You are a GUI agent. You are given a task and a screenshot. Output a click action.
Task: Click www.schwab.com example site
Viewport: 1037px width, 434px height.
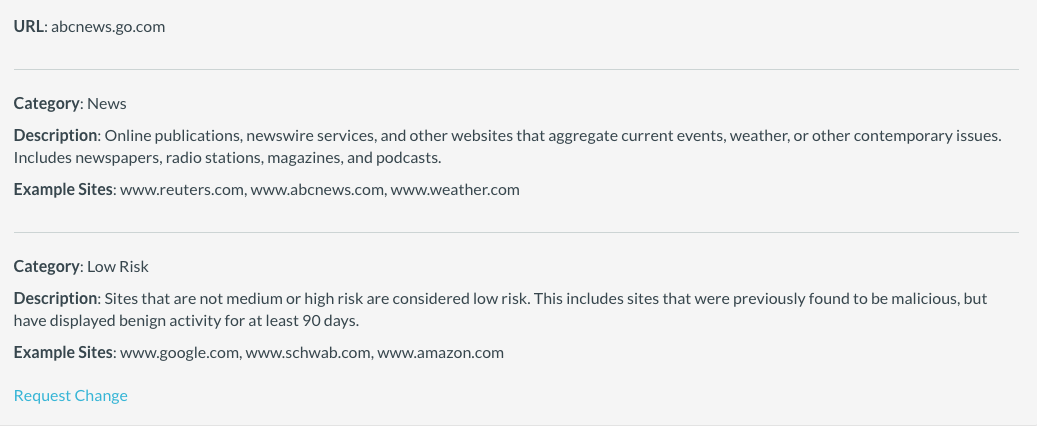(307, 352)
